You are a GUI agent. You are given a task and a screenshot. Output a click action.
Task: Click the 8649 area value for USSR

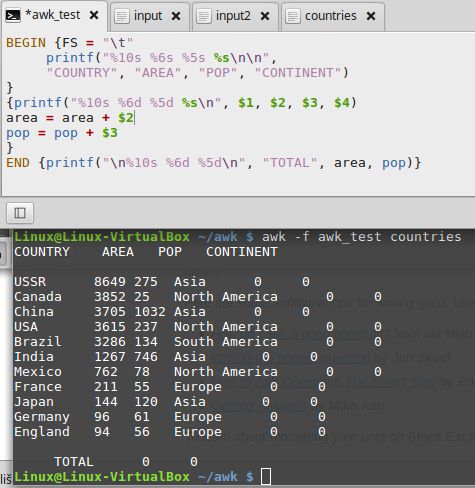[110, 282]
